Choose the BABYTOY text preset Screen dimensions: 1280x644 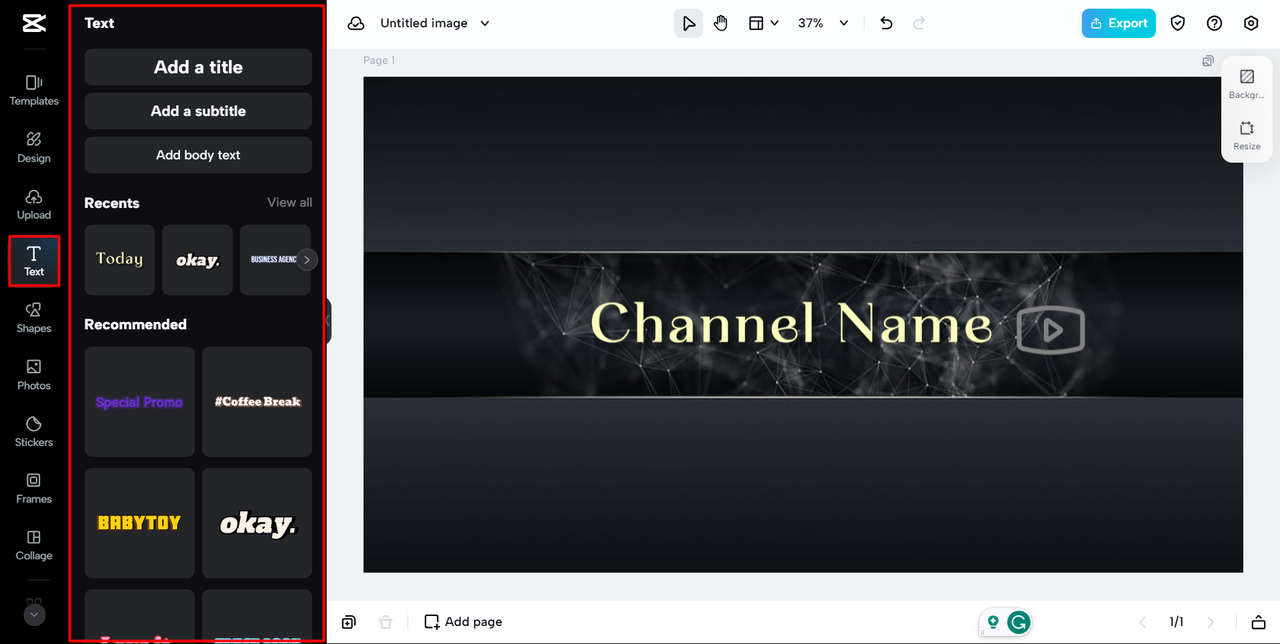[x=140, y=523]
